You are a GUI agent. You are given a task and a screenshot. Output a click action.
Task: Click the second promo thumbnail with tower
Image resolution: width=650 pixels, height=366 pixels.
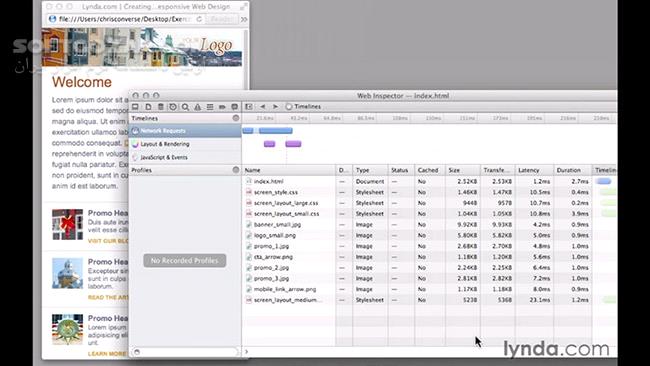tap(68, 273)
